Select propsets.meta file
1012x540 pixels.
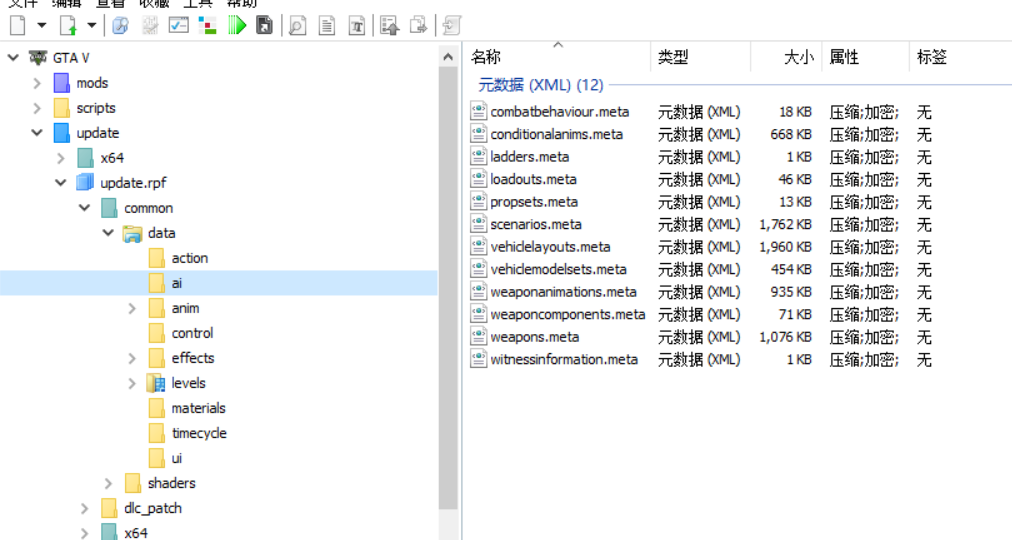coord(534,202)
